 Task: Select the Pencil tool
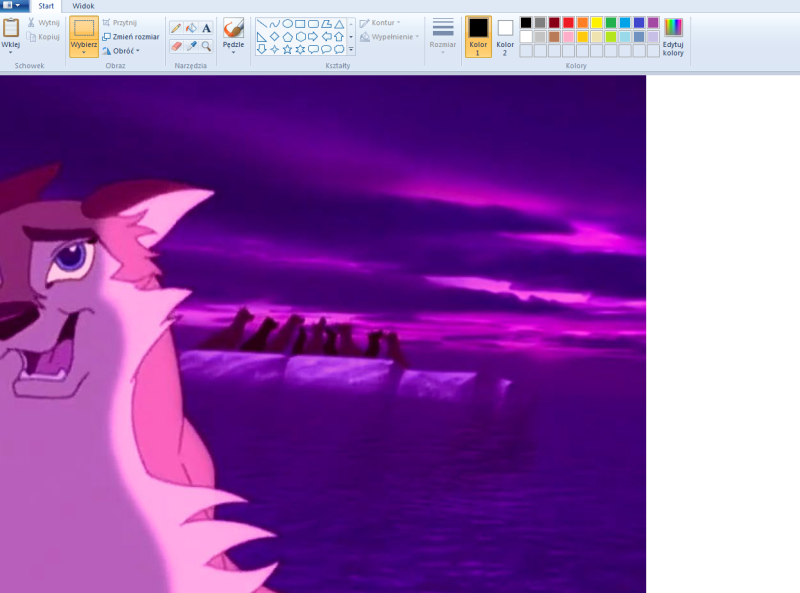(176, 28)
